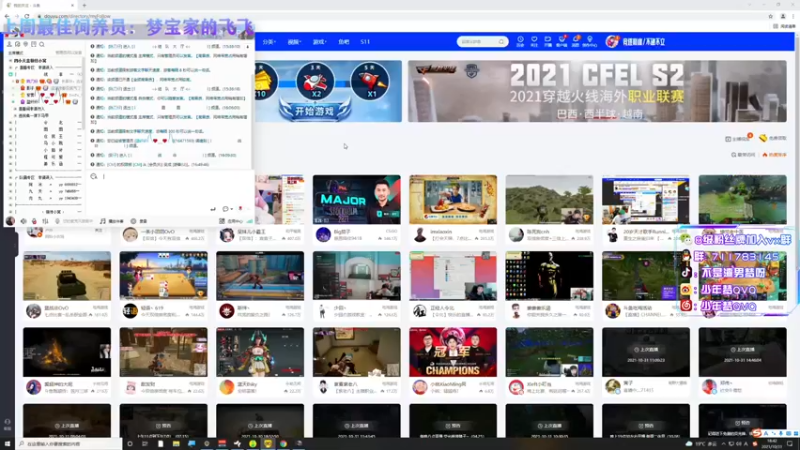Open the desert vehicle game stream thumbnail
The image size is (800, 450).
coord(67,276)
